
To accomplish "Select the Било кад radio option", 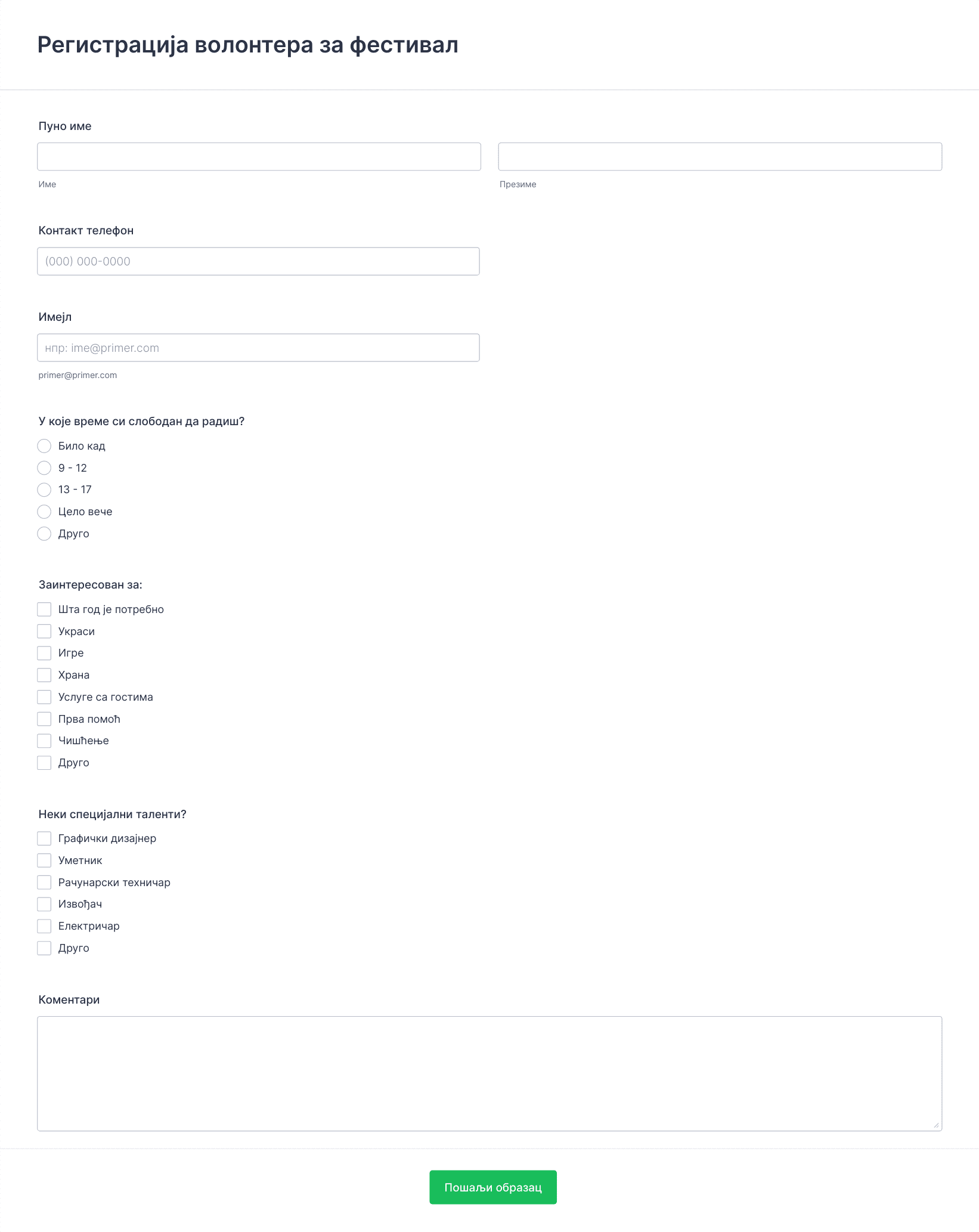I will tap(44, 446).
